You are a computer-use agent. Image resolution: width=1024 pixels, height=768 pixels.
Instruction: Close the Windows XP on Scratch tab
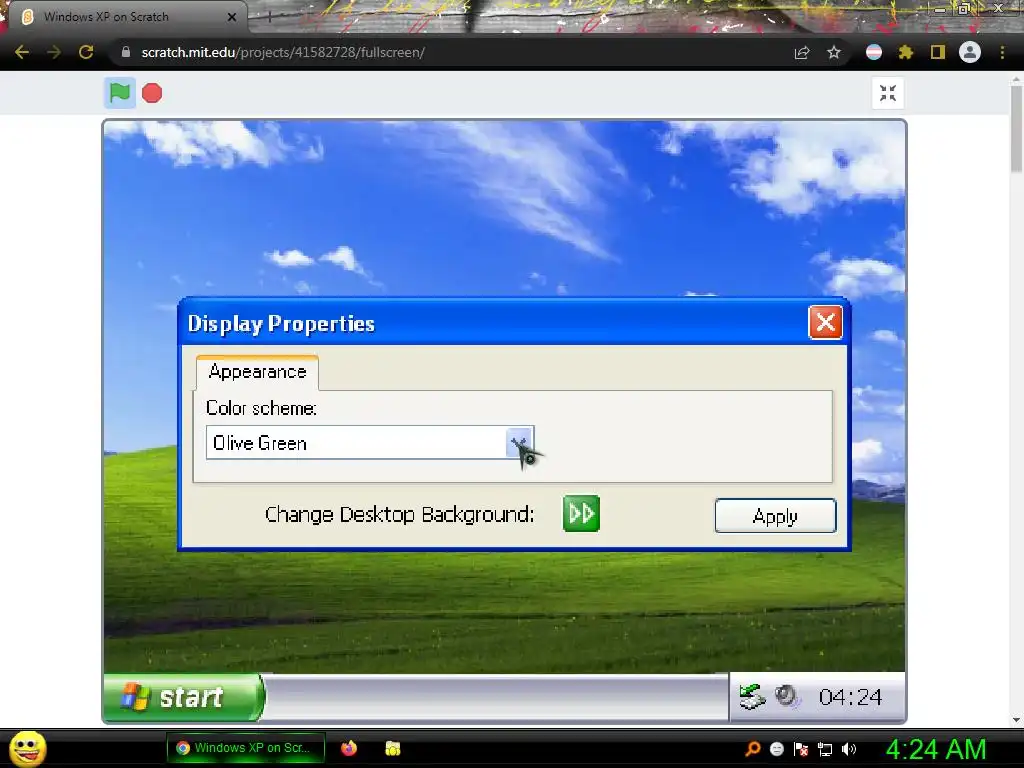[232, 17]
